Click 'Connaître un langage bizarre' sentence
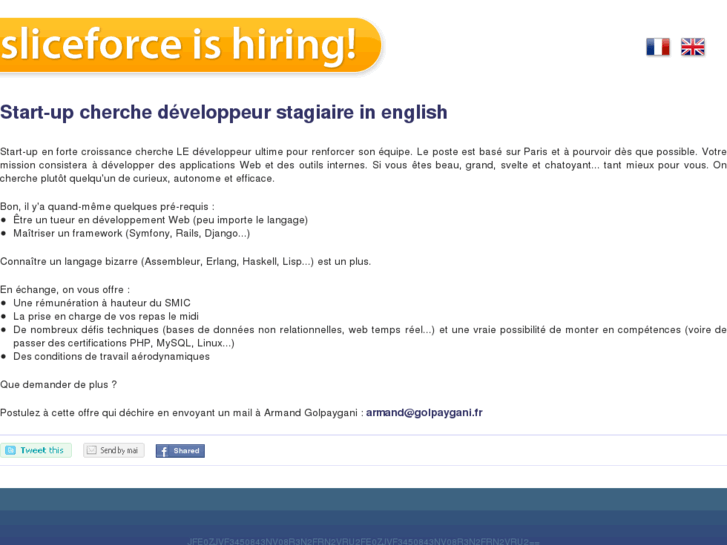This screenshot has height=545, width=727. point(185,262)
